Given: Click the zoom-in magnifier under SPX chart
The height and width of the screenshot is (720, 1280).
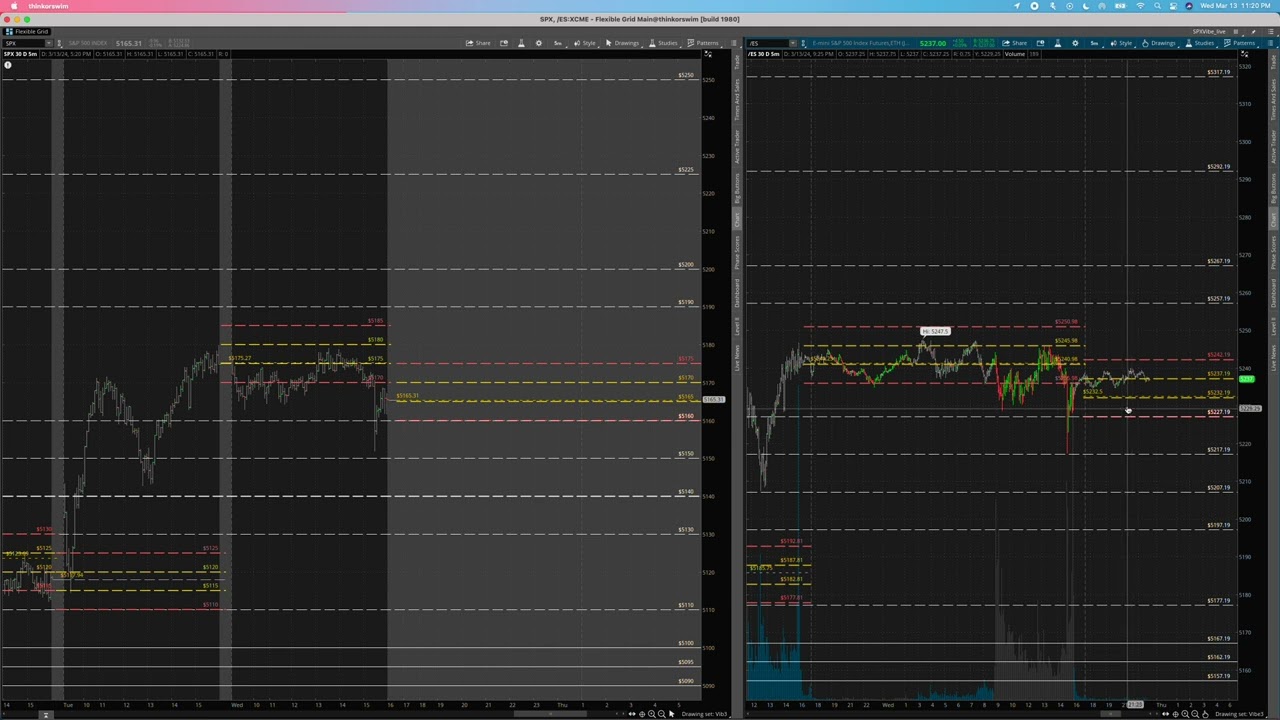Looking at the screenshot, I should point(652,714).
